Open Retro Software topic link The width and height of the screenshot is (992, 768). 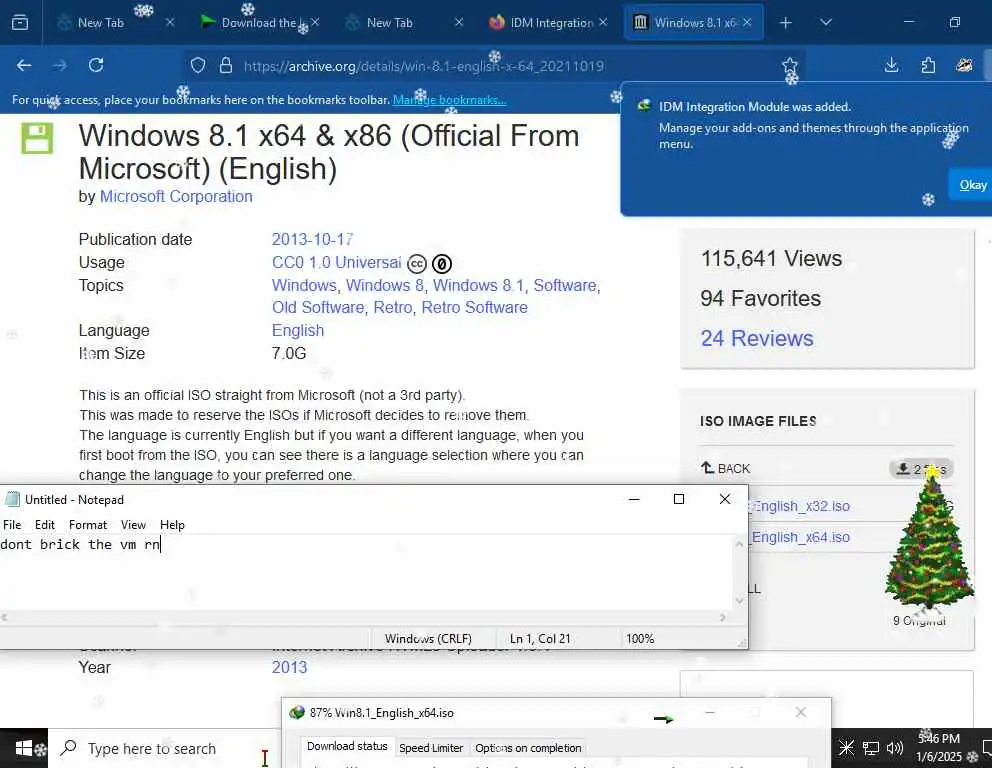pos(474,307)
